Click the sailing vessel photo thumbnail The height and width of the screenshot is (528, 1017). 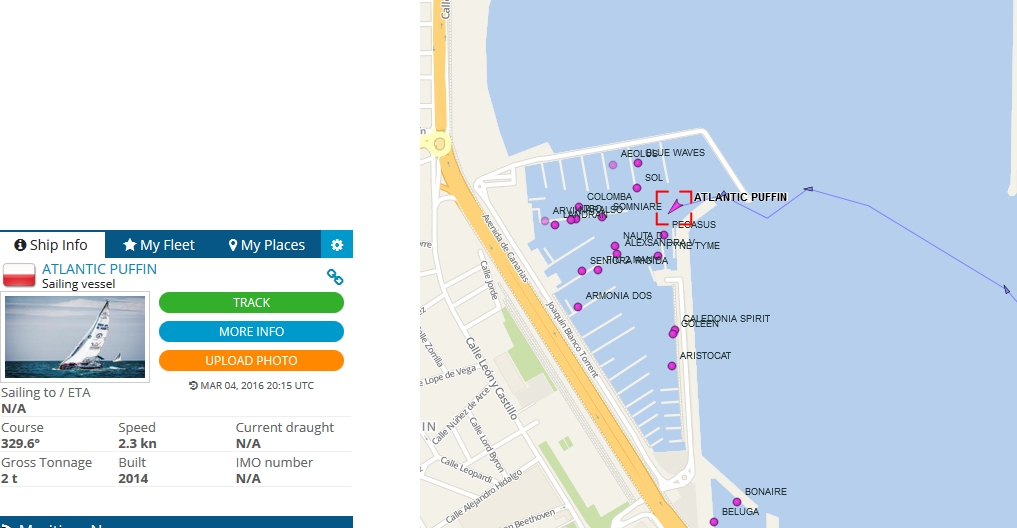[x=75, y=336]
